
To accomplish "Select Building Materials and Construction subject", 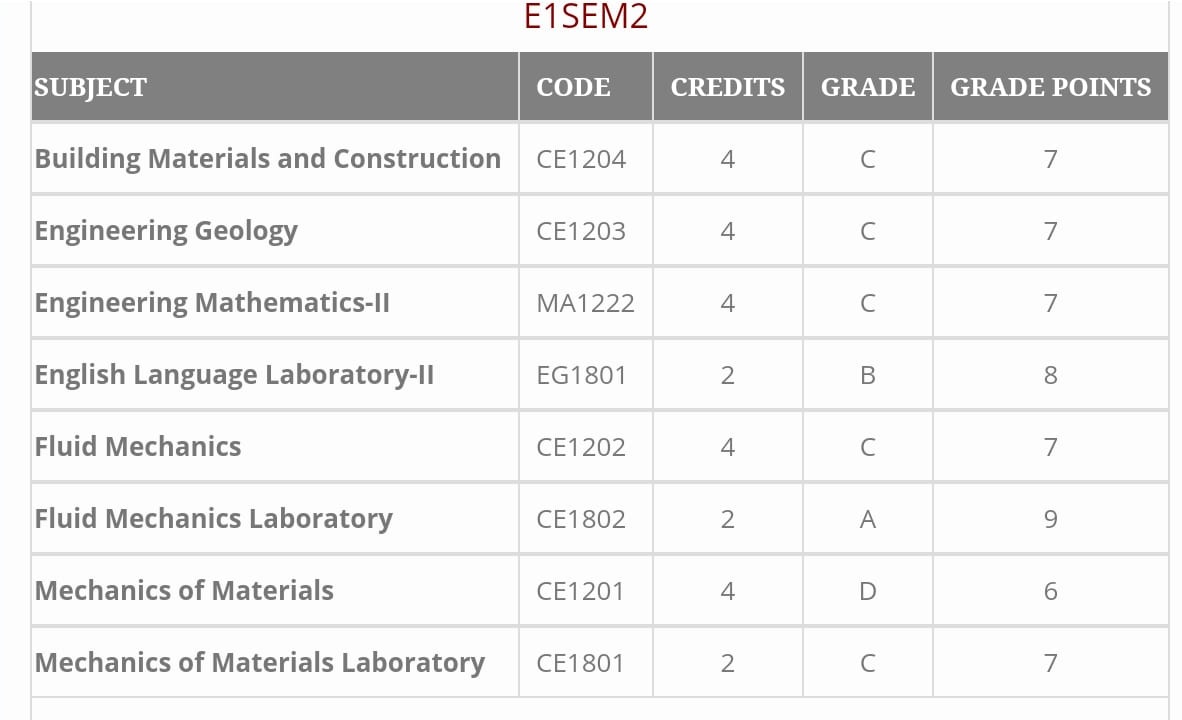I will [x=268, y=159].
